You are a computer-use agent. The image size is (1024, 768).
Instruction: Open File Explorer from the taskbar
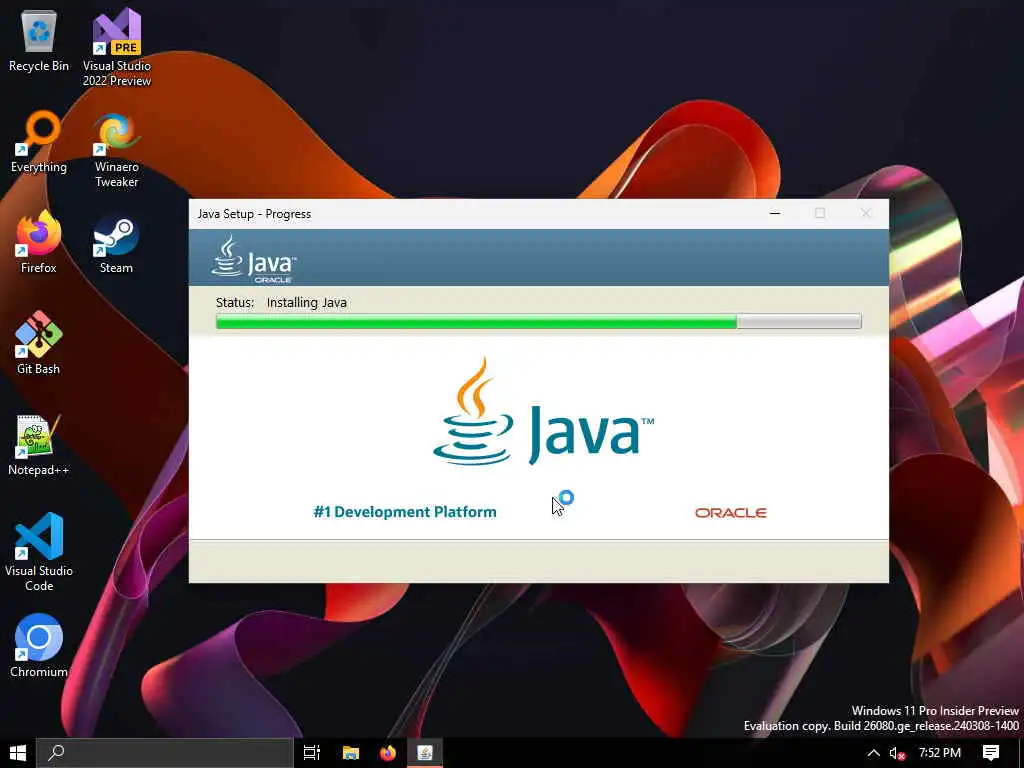coord(351,753)
